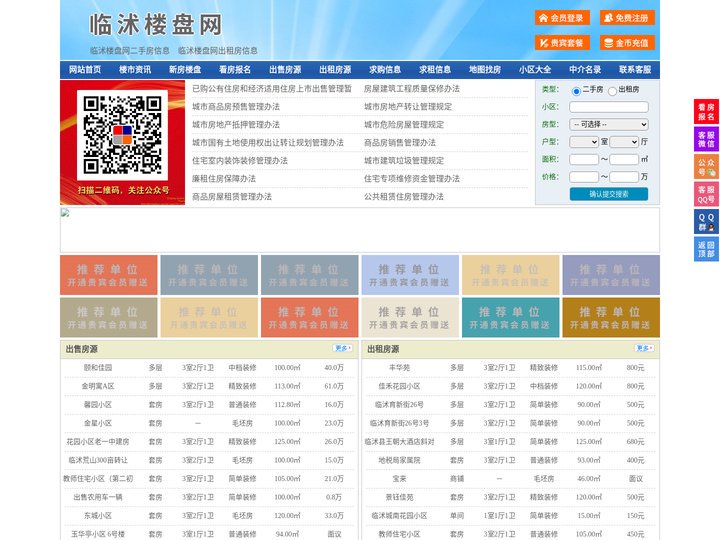
Task: Expand the 室 count dropdown
Action: click(x=584, y=142)
